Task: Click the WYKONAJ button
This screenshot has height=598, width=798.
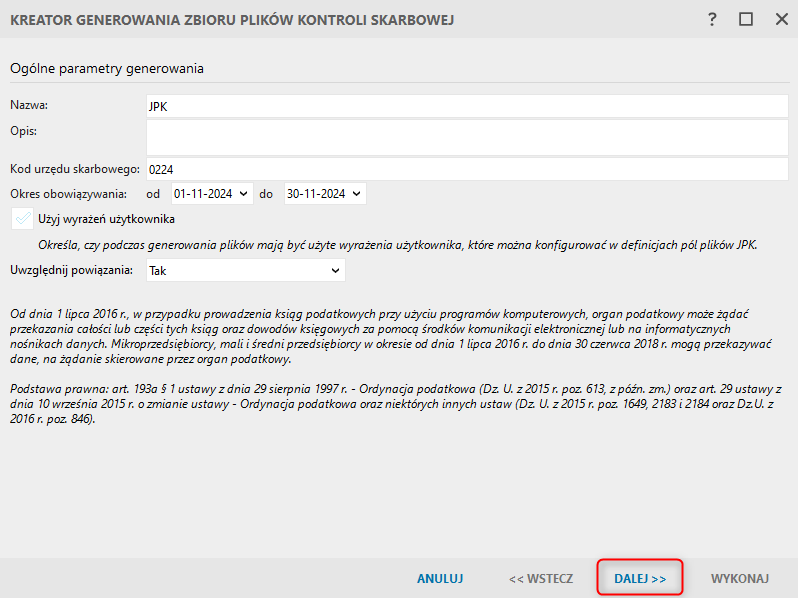Action: coord(739,579)
